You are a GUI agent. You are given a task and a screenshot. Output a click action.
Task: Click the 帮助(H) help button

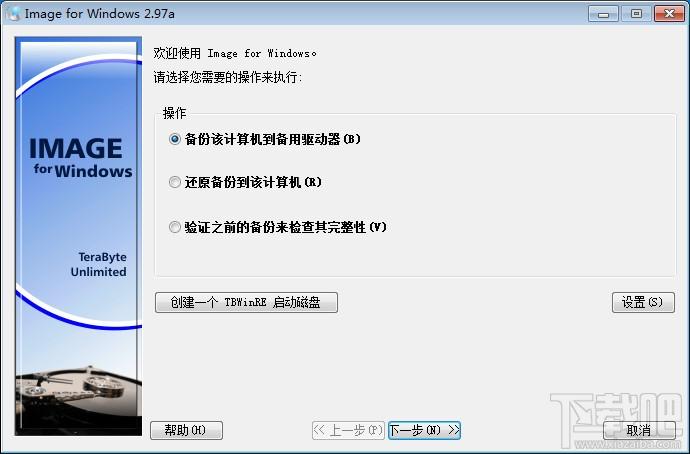click(x=186, y=430)
